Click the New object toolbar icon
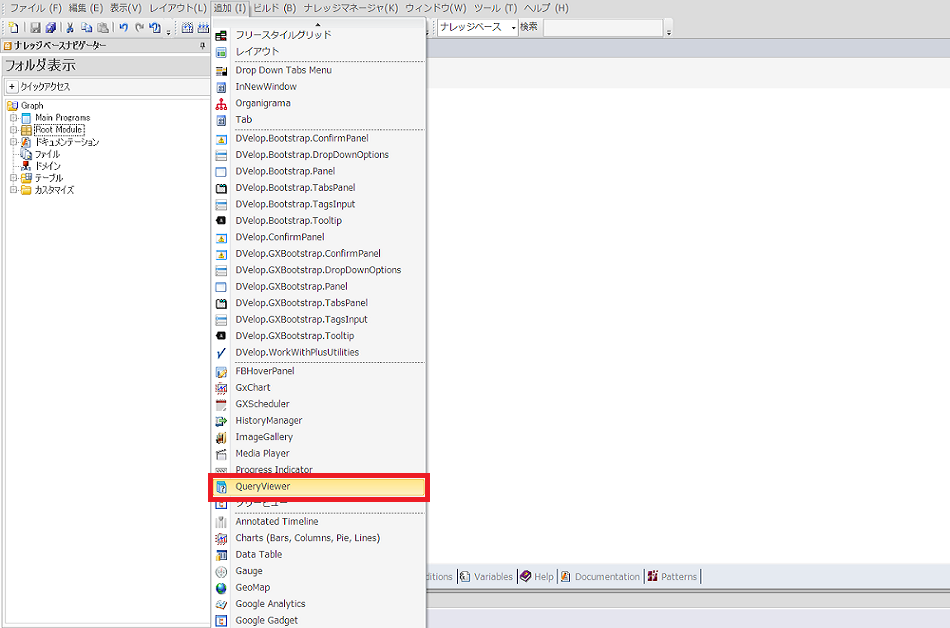Screen dimensions: 950x628 (x=13, y=28)
